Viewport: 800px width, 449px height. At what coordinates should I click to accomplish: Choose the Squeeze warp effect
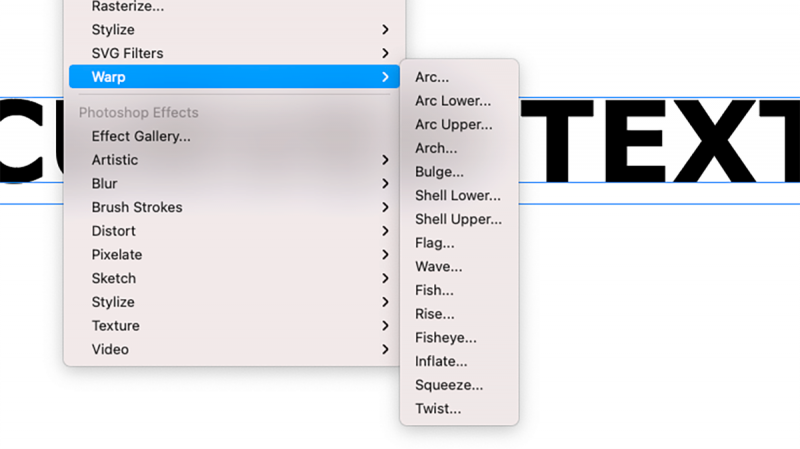click(459, 385)
